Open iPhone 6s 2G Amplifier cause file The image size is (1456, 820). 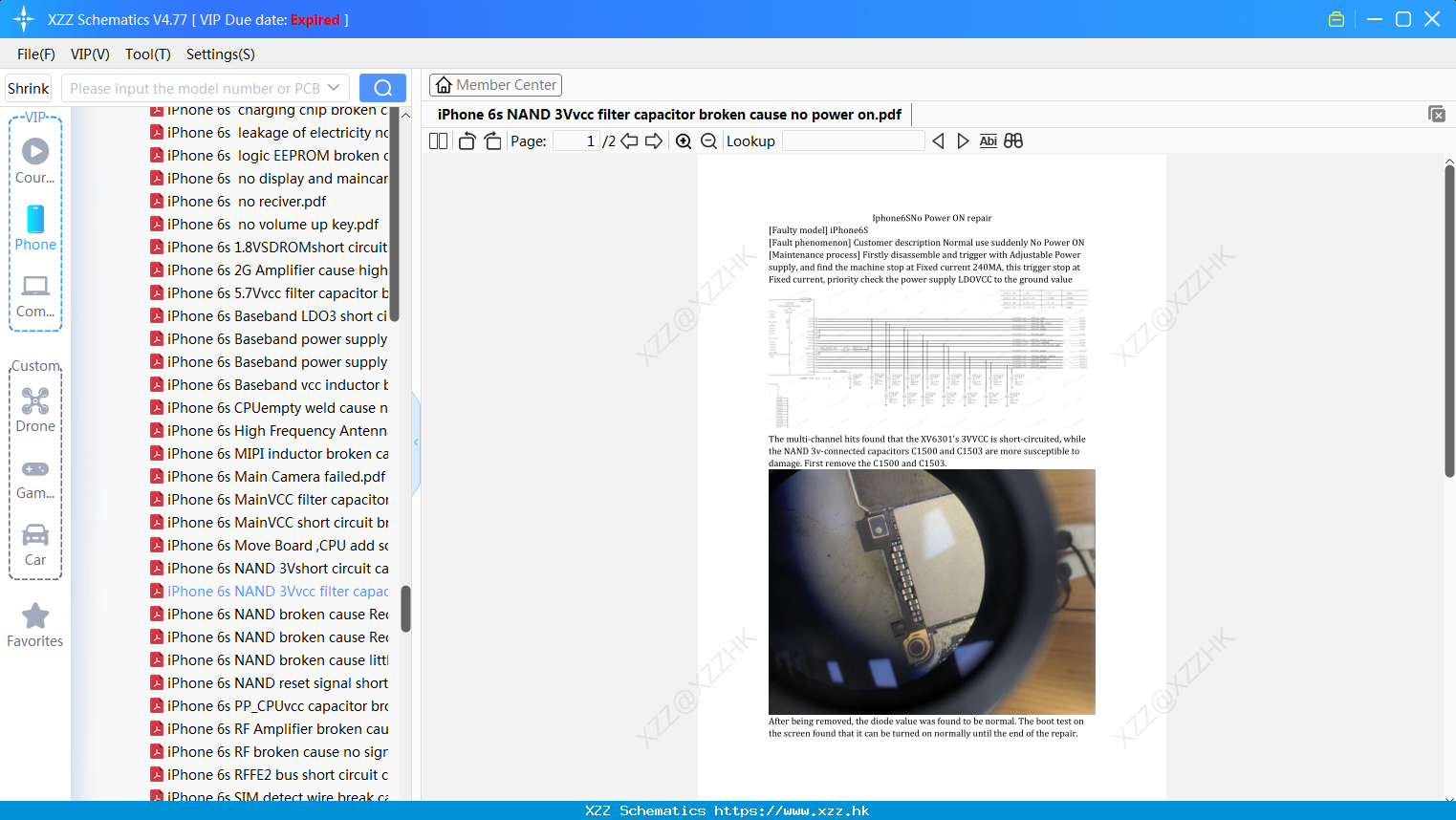270,270
